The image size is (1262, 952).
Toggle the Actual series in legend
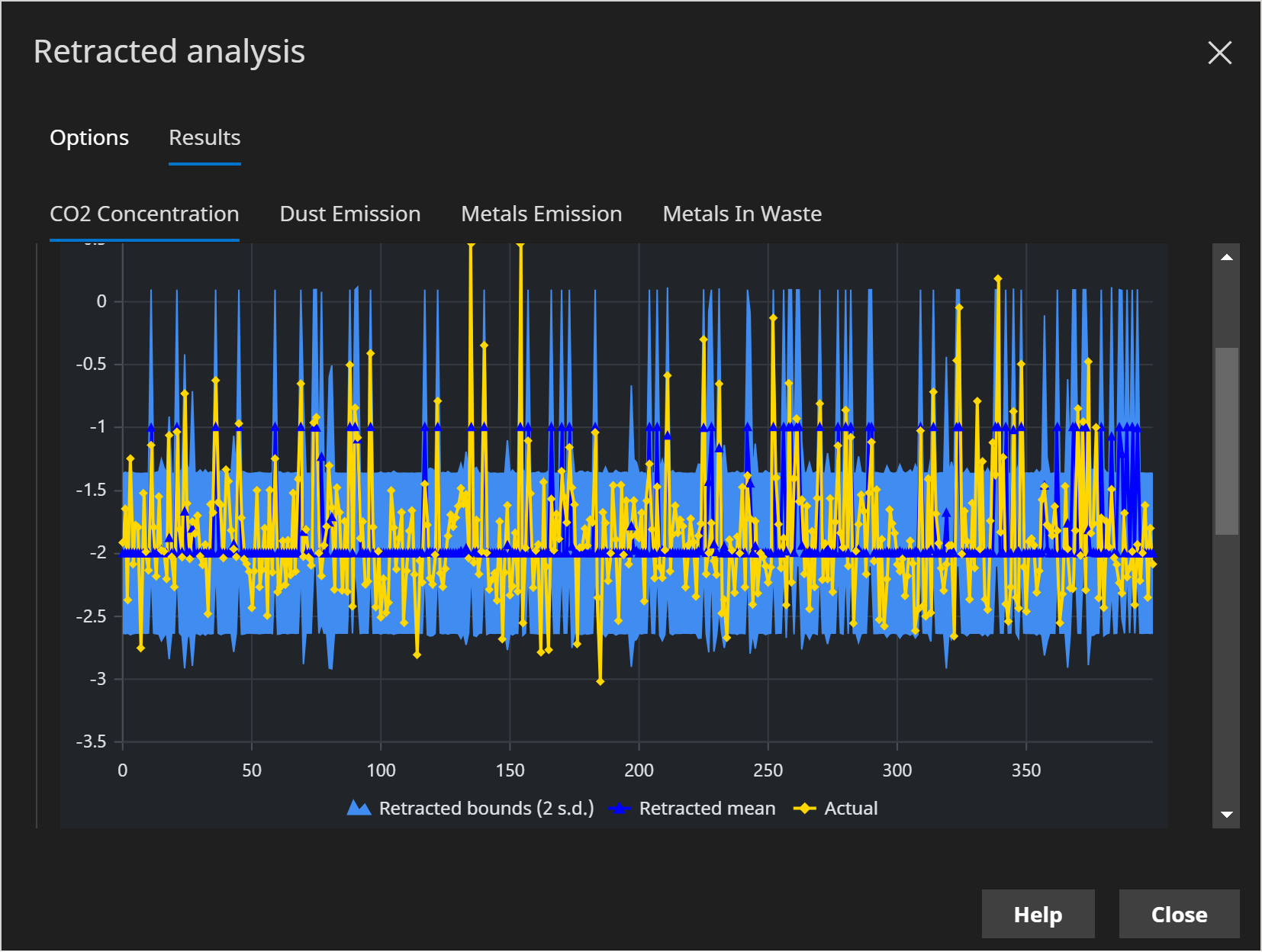click(836, 808)
